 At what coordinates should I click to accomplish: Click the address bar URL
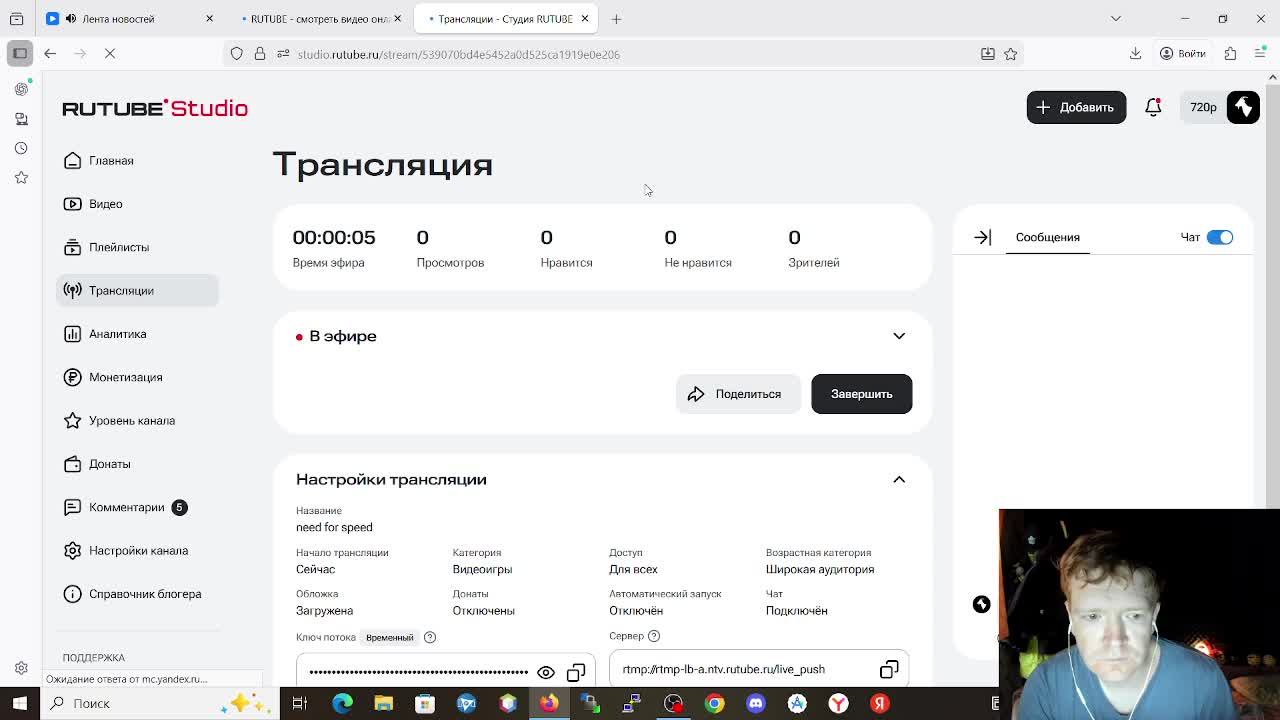tap(458, 54)
